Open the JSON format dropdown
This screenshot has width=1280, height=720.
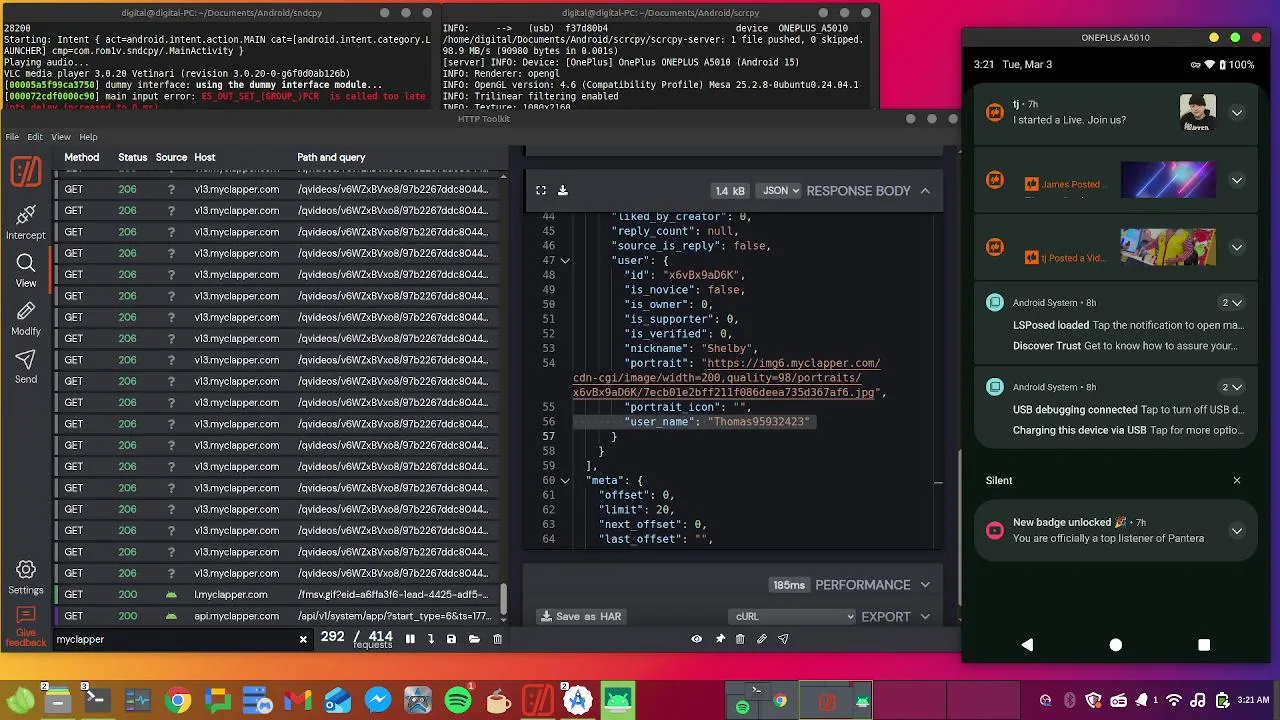(x=780, y=190)
